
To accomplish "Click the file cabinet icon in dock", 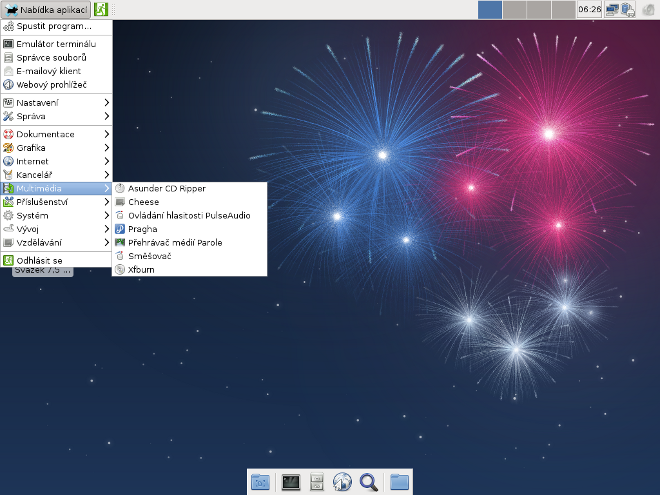I will tap(317, 482).
